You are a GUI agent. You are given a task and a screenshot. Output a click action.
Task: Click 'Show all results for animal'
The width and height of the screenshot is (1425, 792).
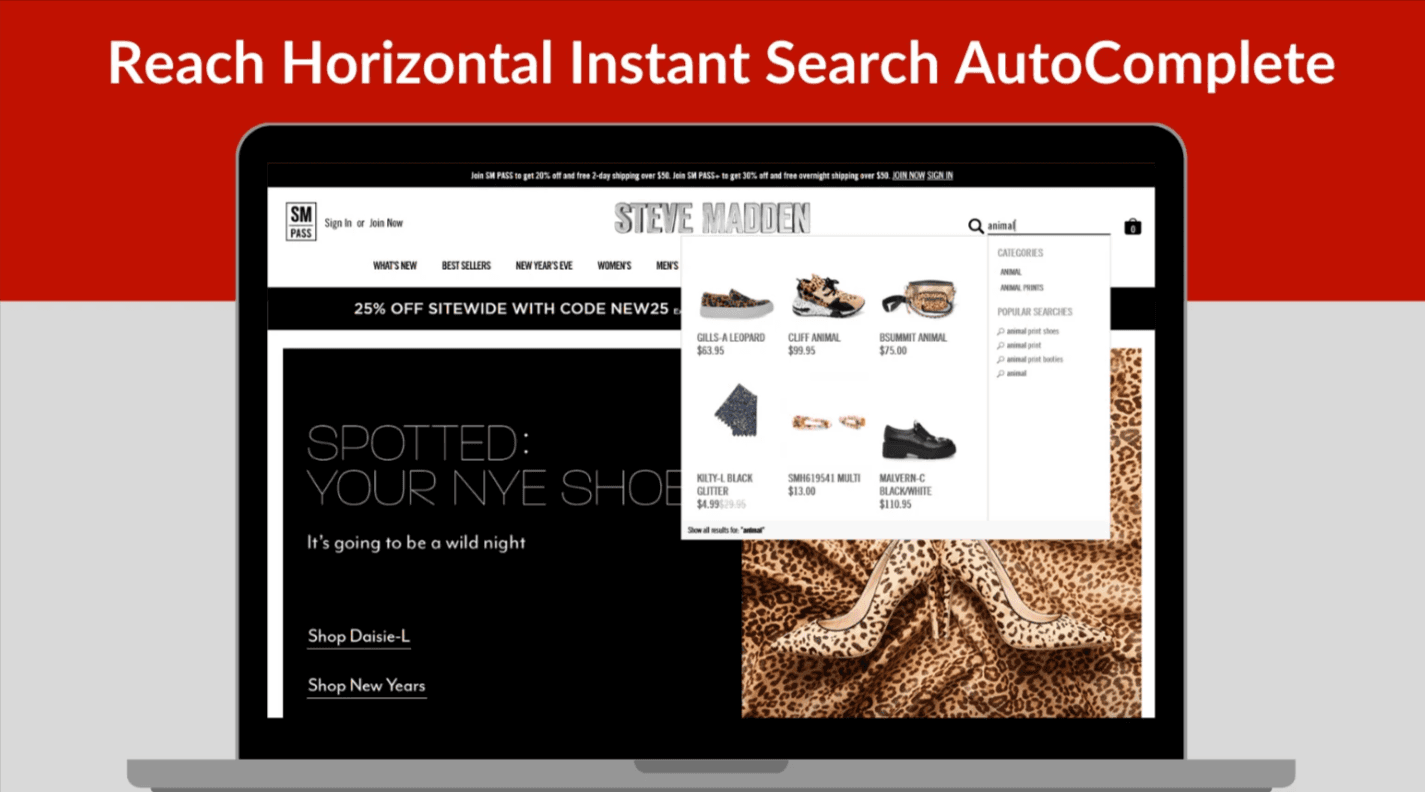pos(726,529)
